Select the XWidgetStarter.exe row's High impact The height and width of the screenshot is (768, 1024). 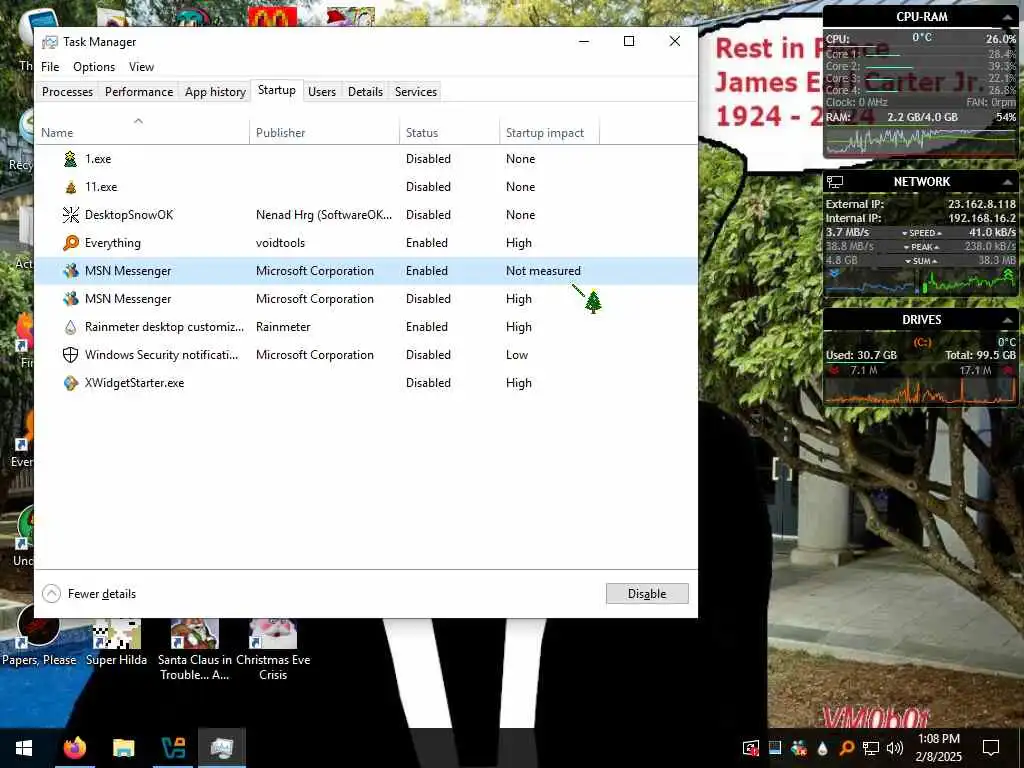pyautogui.click(x=519, y=383)
